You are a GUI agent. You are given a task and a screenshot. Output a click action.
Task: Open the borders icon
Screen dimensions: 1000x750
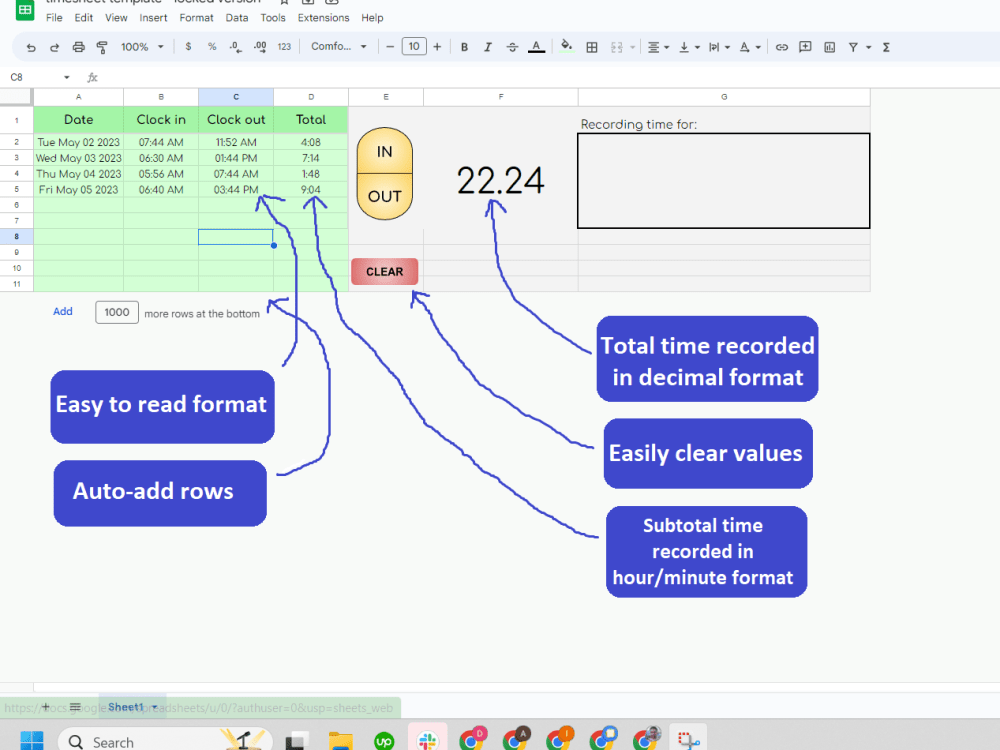592,47
